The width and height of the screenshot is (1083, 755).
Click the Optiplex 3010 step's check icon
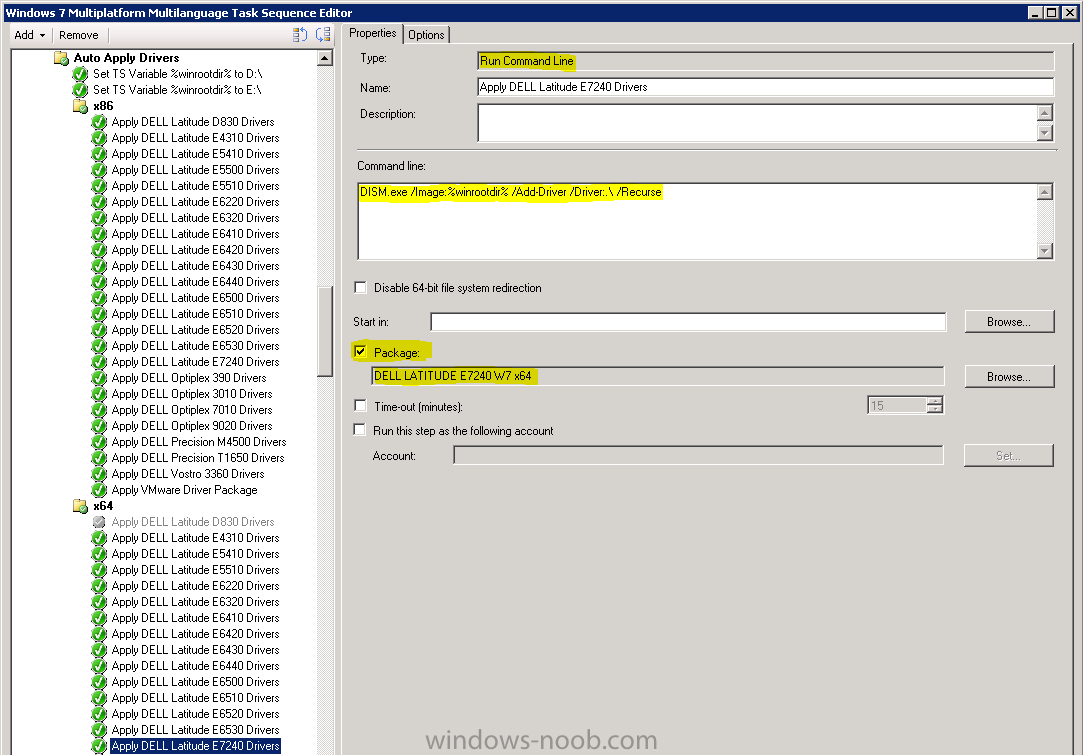(99, 394)
